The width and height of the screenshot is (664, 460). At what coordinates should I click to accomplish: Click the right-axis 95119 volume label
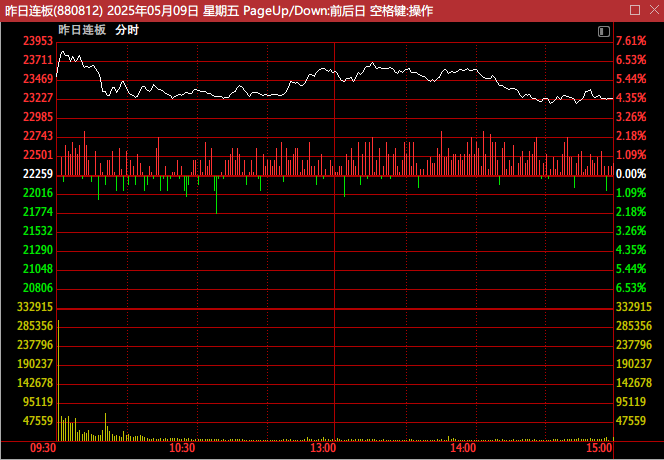631,402
